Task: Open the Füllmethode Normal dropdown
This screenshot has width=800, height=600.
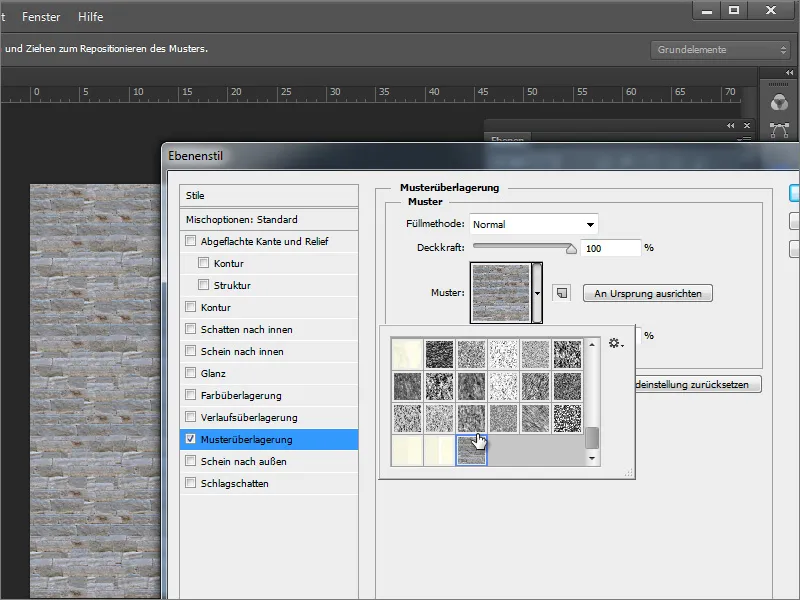Action: (534, 224)
